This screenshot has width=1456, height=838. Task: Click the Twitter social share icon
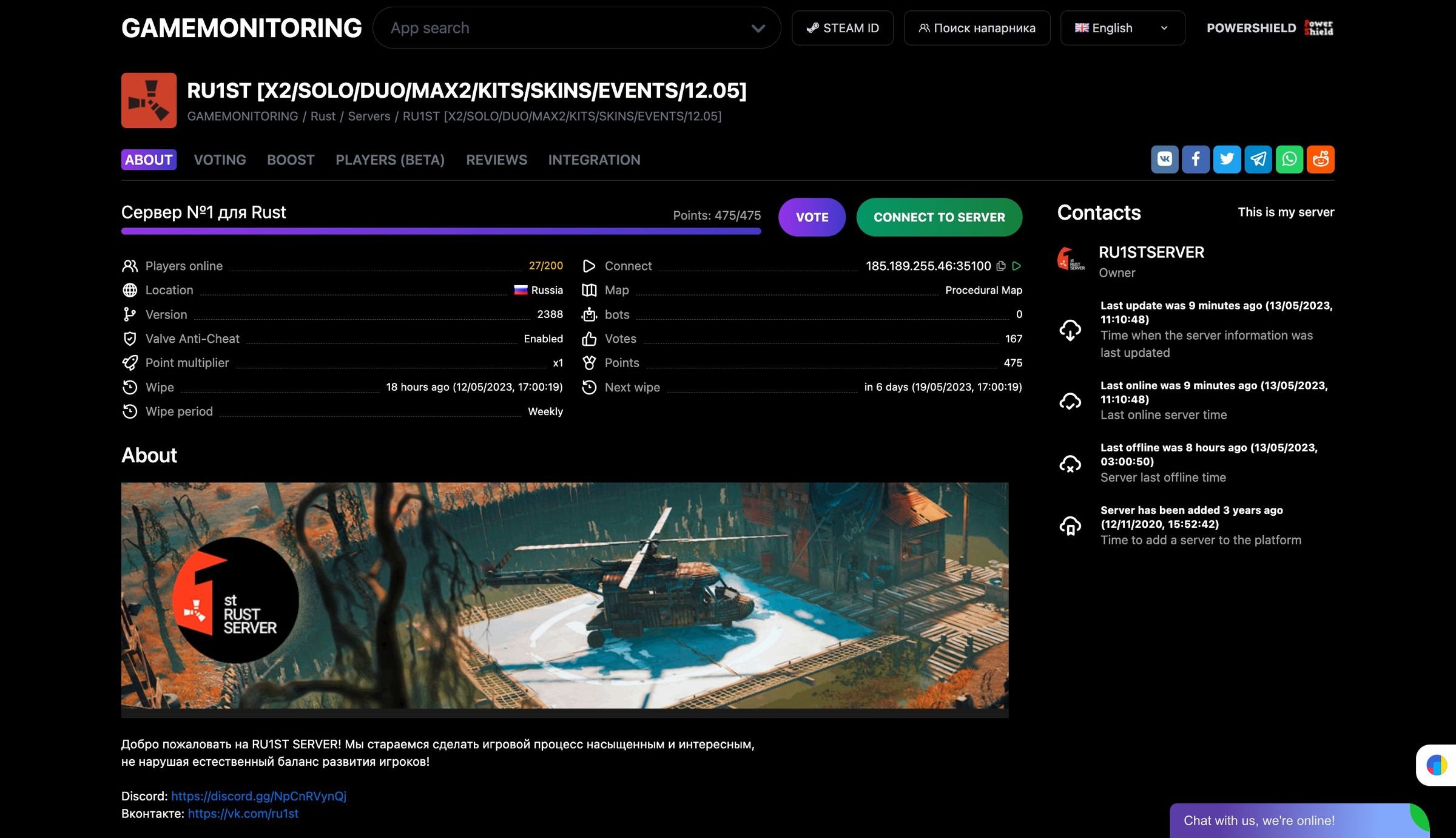point(1227,158)
